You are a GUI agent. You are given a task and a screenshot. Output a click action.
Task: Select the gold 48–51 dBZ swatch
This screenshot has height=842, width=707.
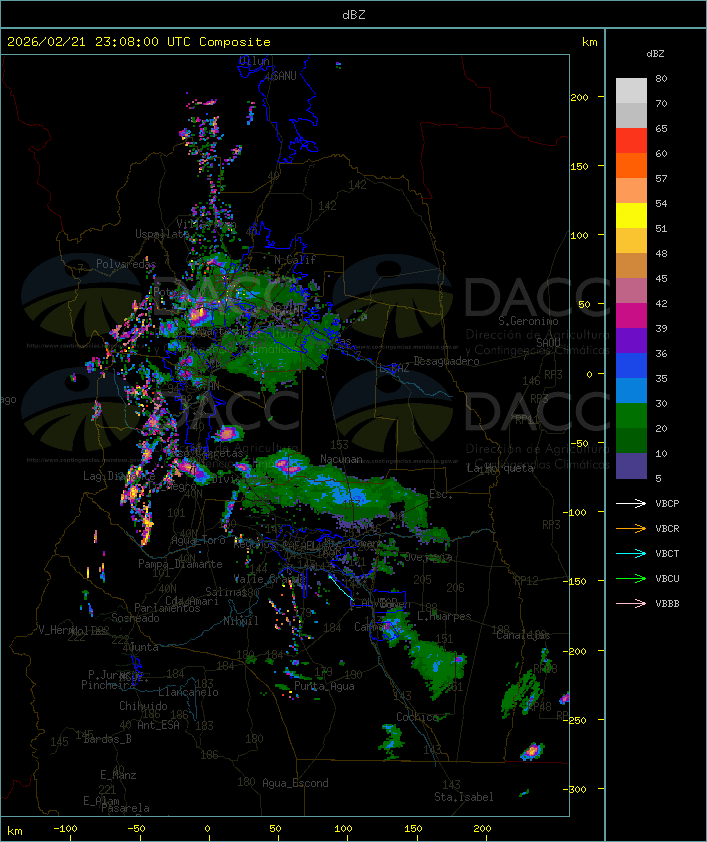tap(631, 241)
